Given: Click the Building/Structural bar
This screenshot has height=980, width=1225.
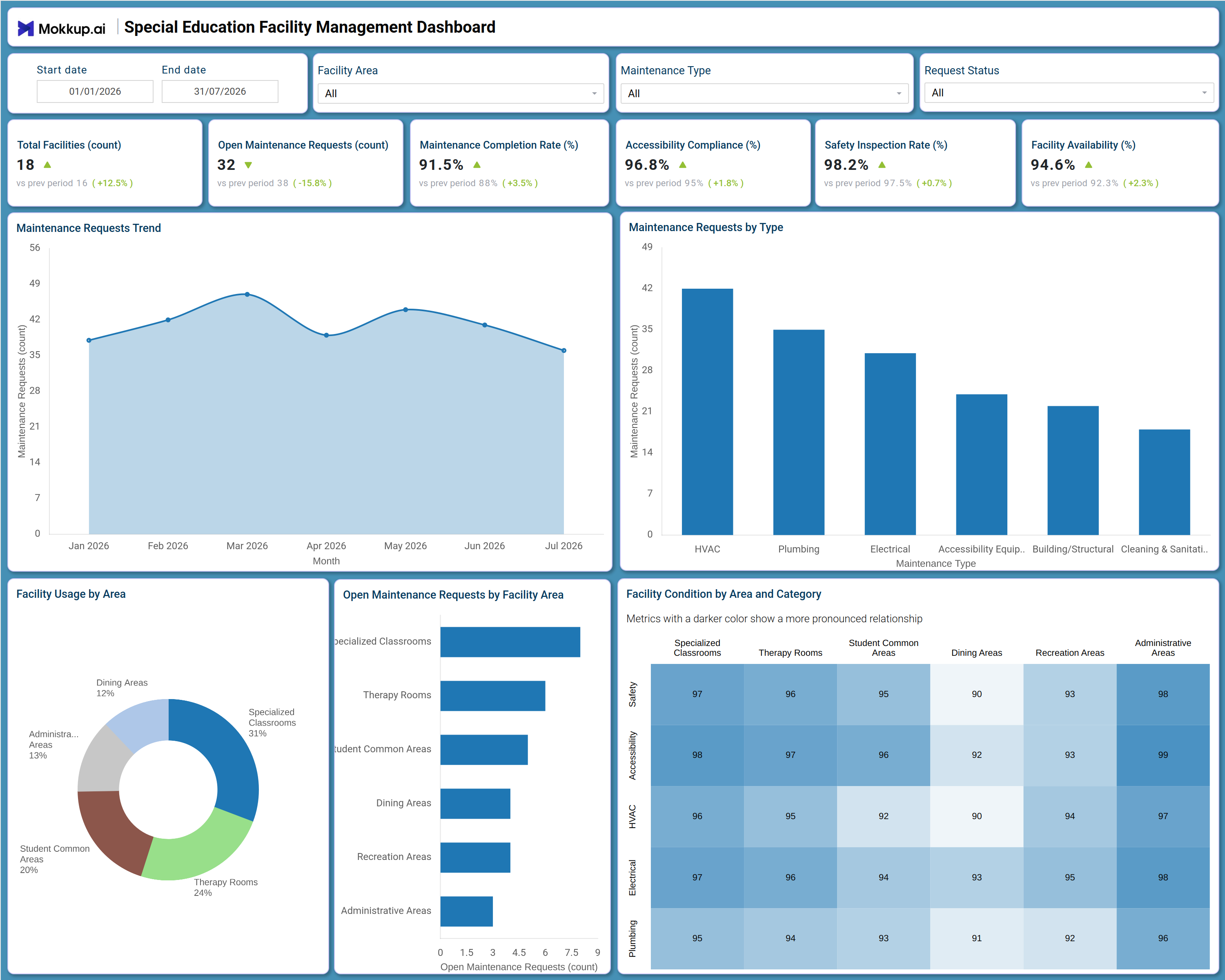Looking at the screenshot, I should 1073,470.
